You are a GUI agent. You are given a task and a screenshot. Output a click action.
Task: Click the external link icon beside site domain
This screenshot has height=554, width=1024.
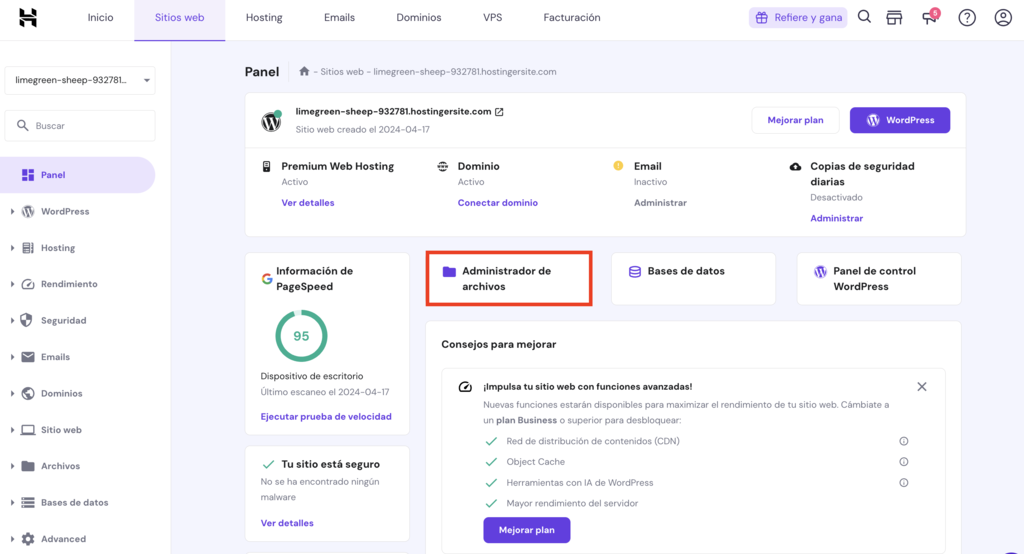[500, 112]
